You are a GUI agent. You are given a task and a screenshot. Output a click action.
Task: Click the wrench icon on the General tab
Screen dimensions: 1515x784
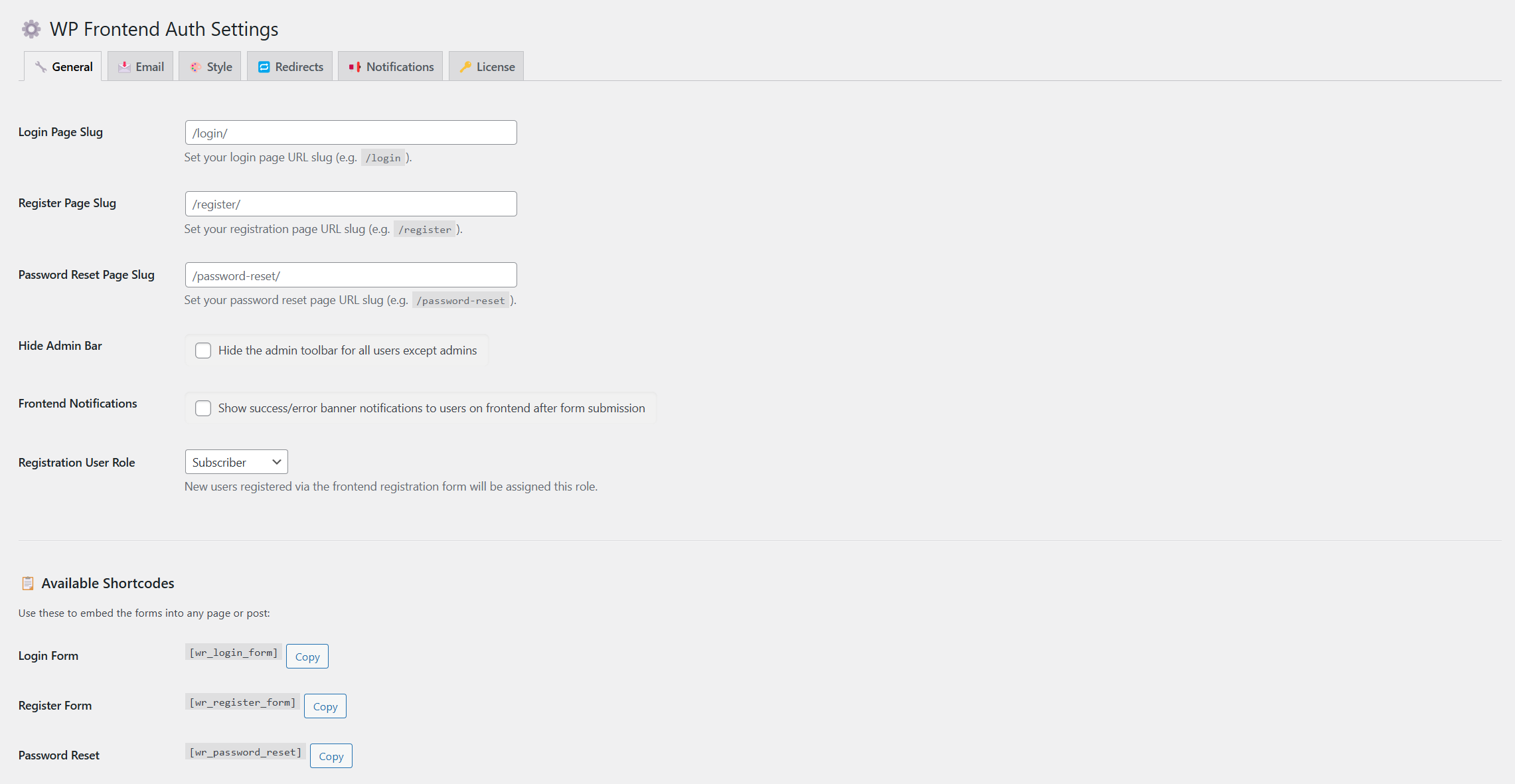click(x=40, y=67)
